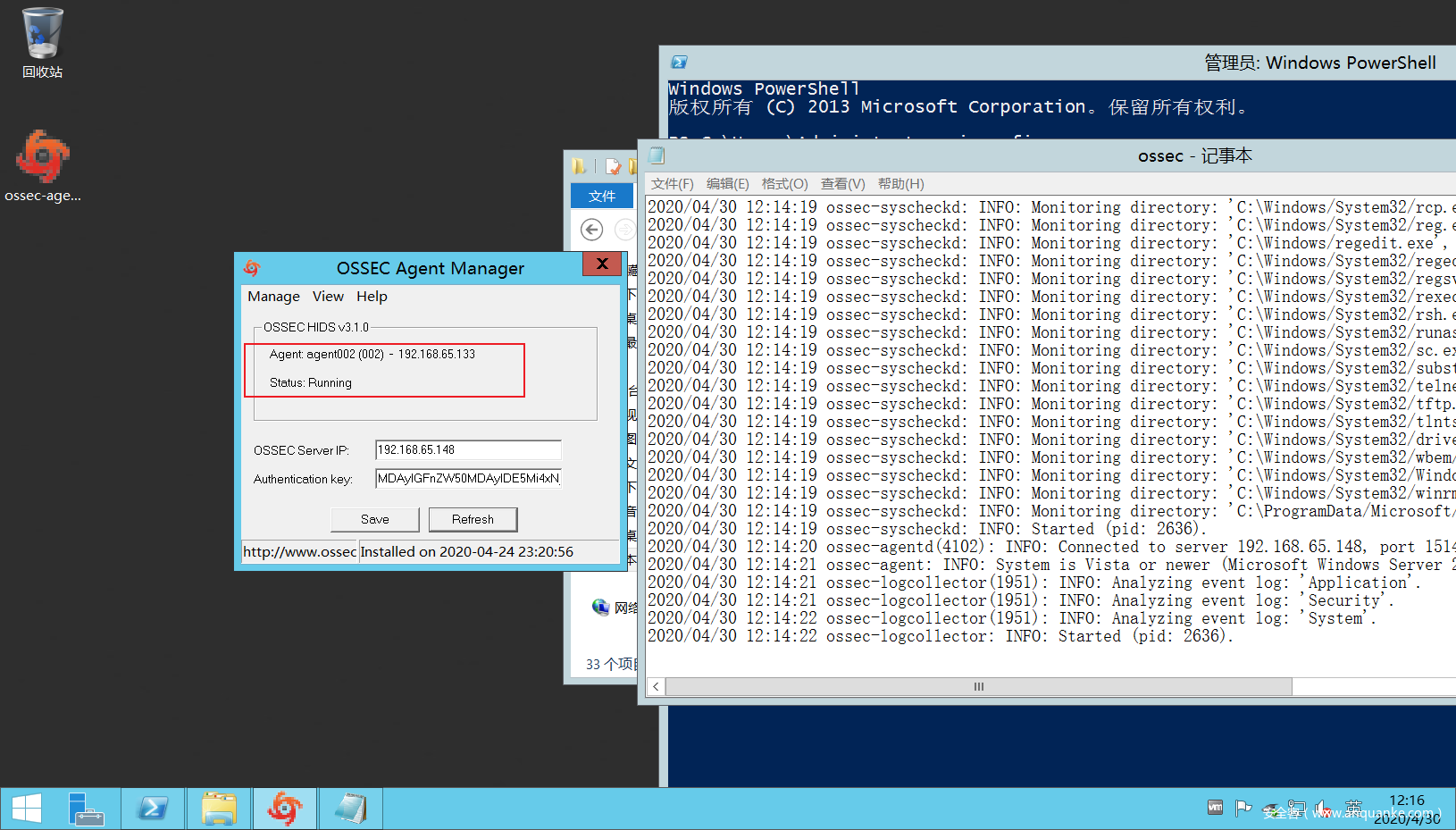Launch Server Manager from the taskbar
Screen dimensions: 1456x830
[87, 809]
